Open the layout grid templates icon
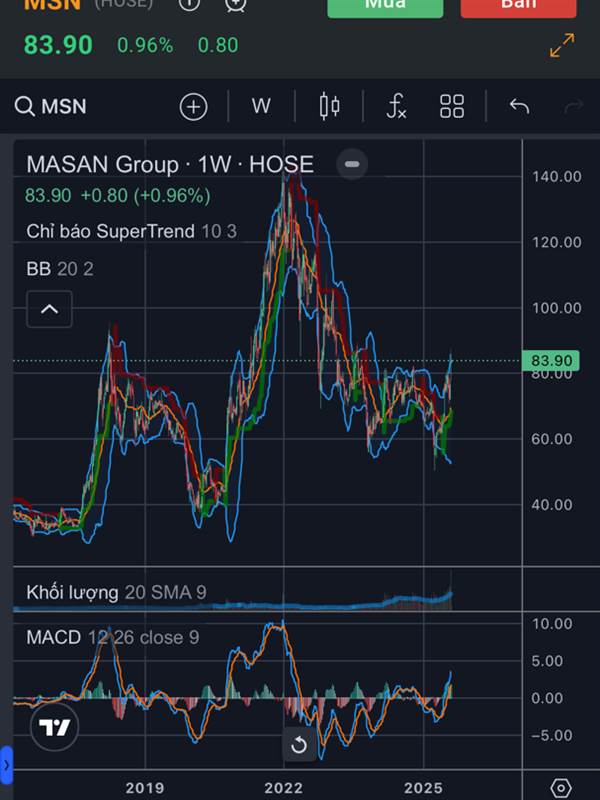Viewport: 600px width, 800px height. pos(452,106)
